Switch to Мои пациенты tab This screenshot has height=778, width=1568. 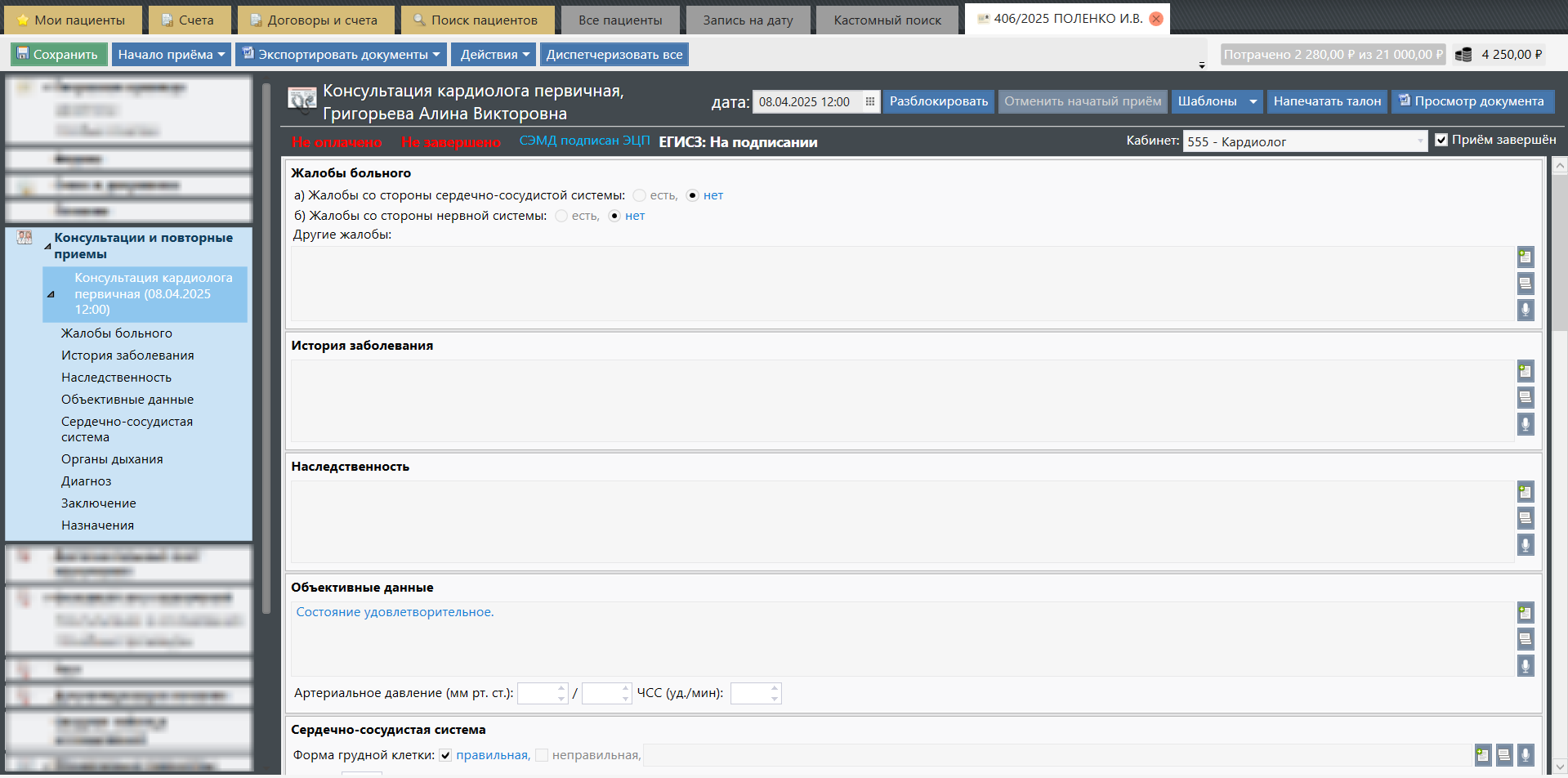(x=72, y=20)
